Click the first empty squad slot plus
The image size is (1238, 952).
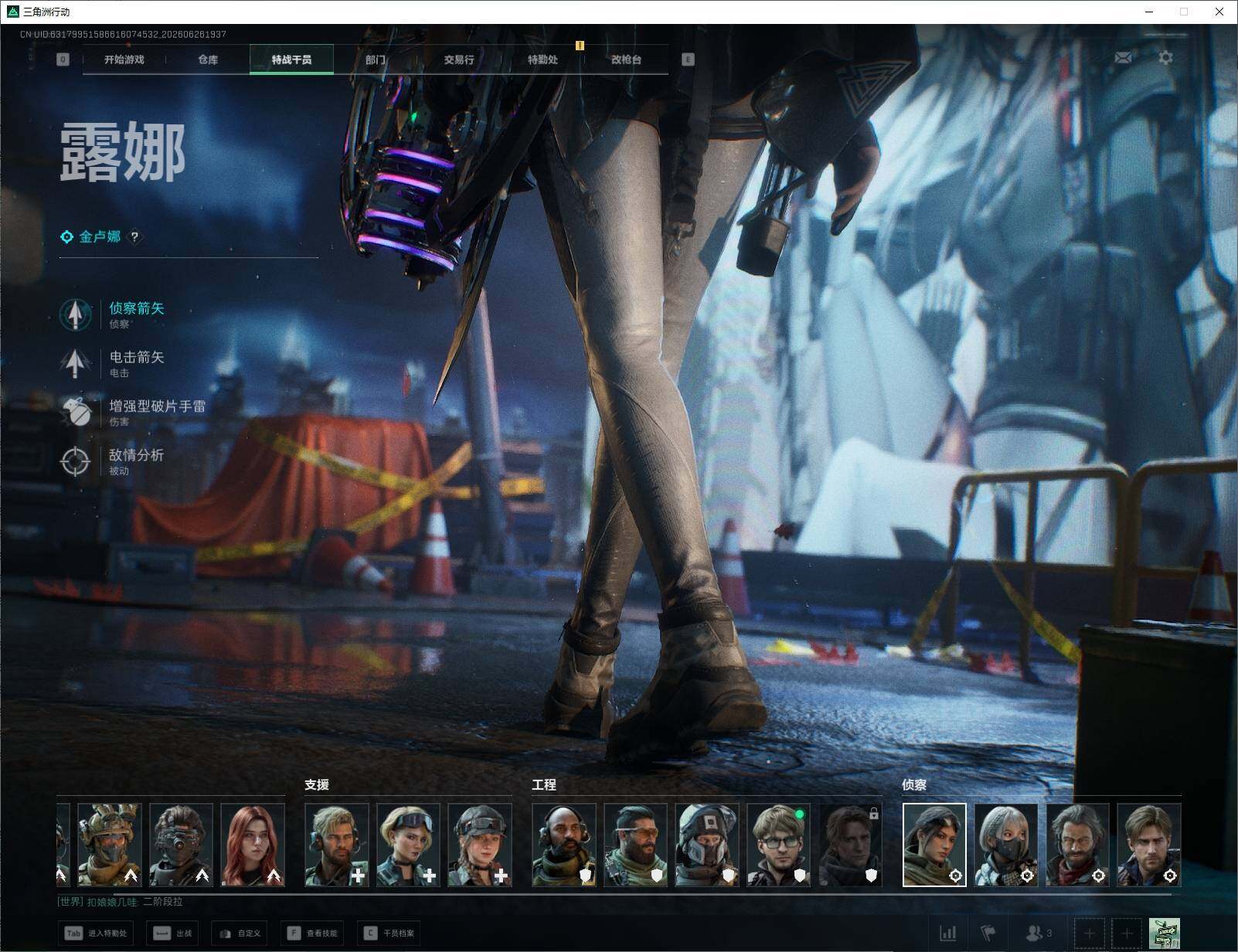click(1090, 933)
